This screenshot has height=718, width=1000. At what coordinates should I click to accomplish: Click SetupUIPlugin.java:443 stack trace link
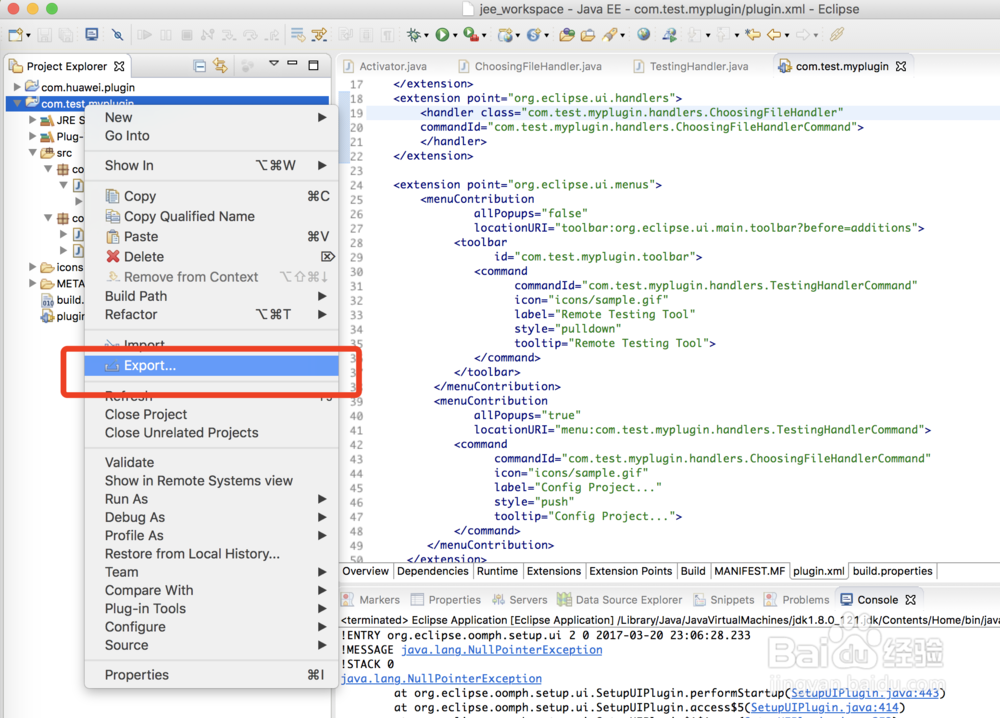[x=865, y=693]
